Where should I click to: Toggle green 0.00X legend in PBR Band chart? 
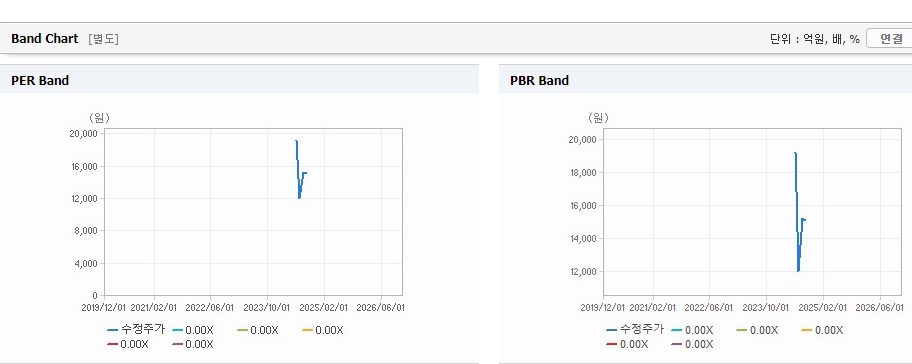pyautogui.click(x=757, y=330)
